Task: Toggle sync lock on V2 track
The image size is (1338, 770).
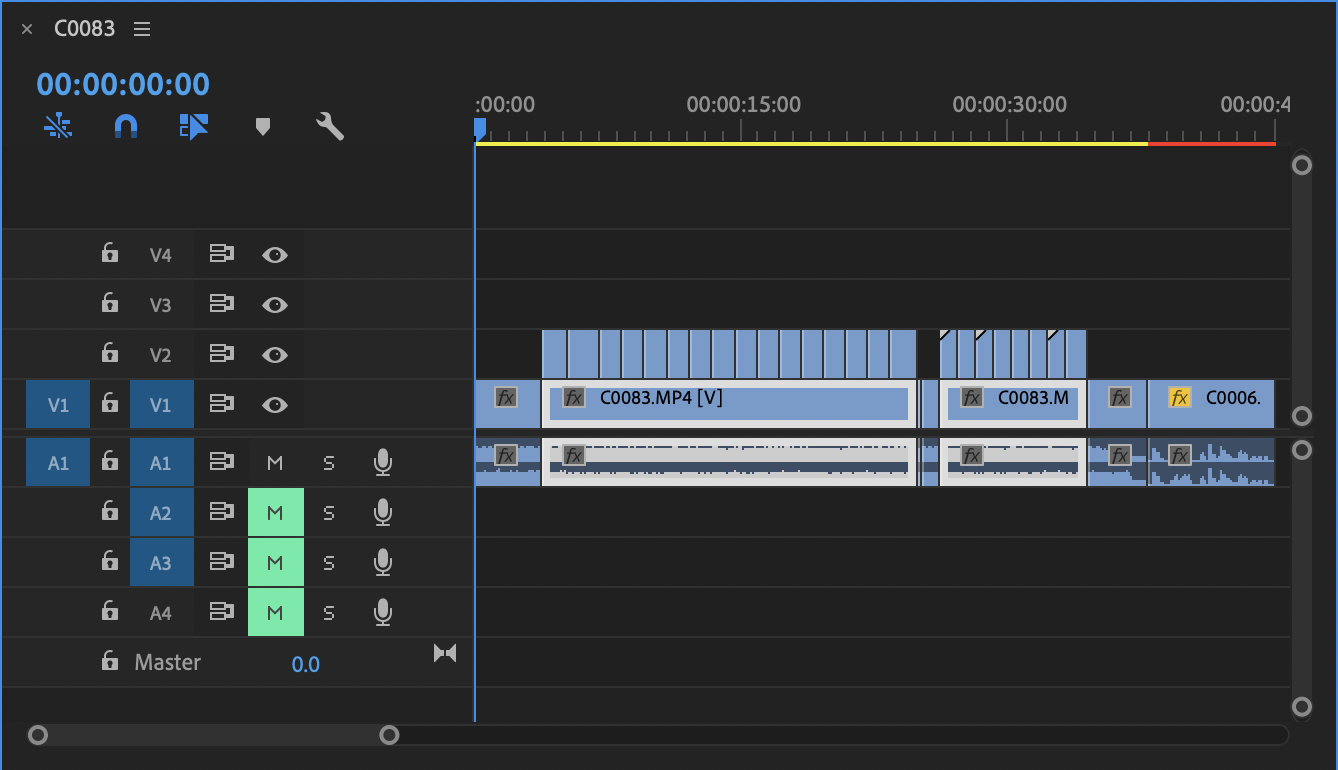Action: click(x=221, y=354)
